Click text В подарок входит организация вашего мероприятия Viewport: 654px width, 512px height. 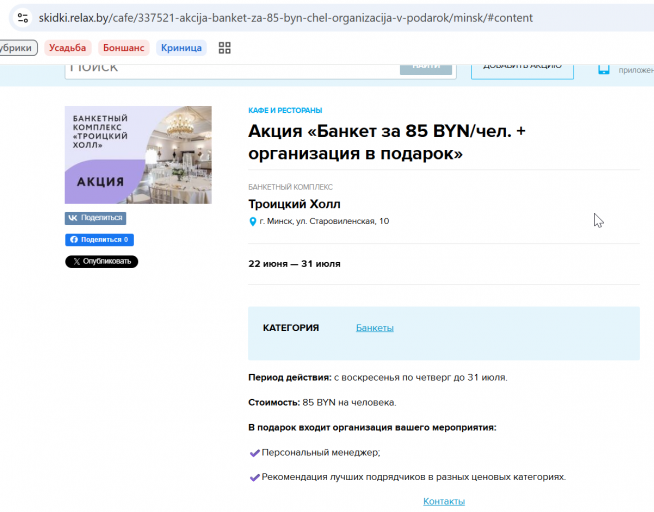tap(372, 427)
